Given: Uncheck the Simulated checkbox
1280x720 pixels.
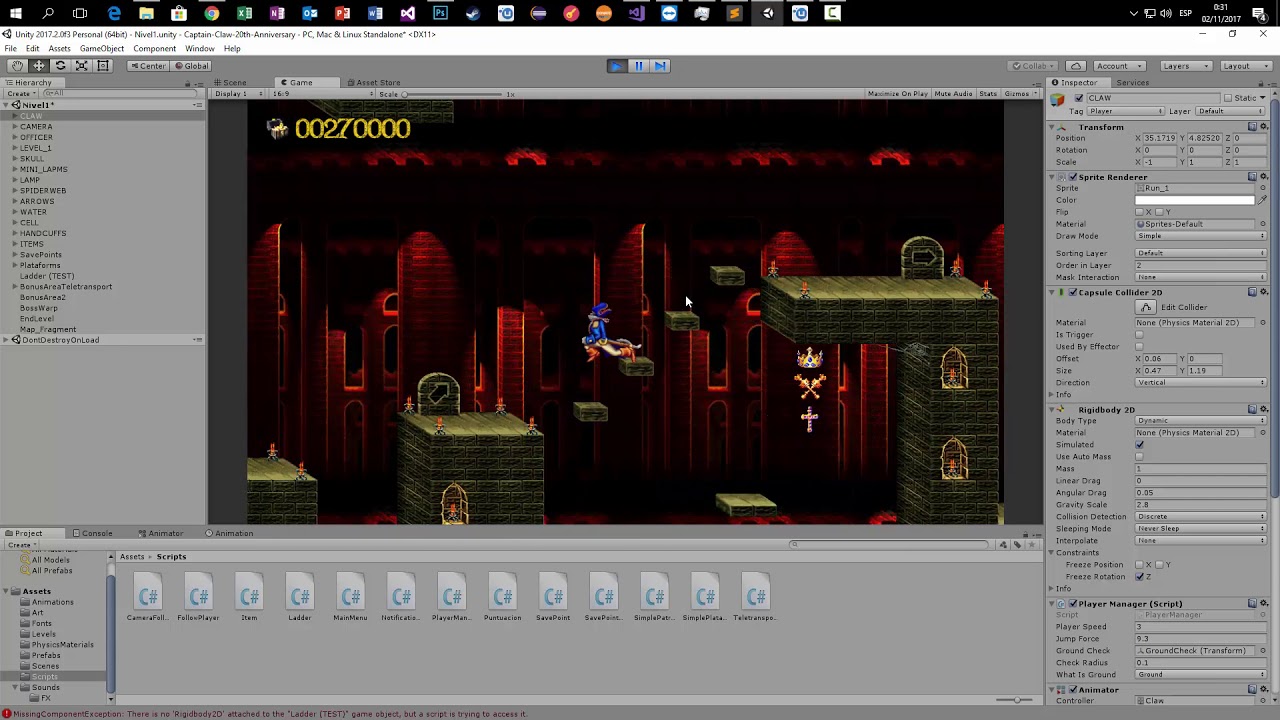Looking at the screenshot, I should [x=1140, y=445].
